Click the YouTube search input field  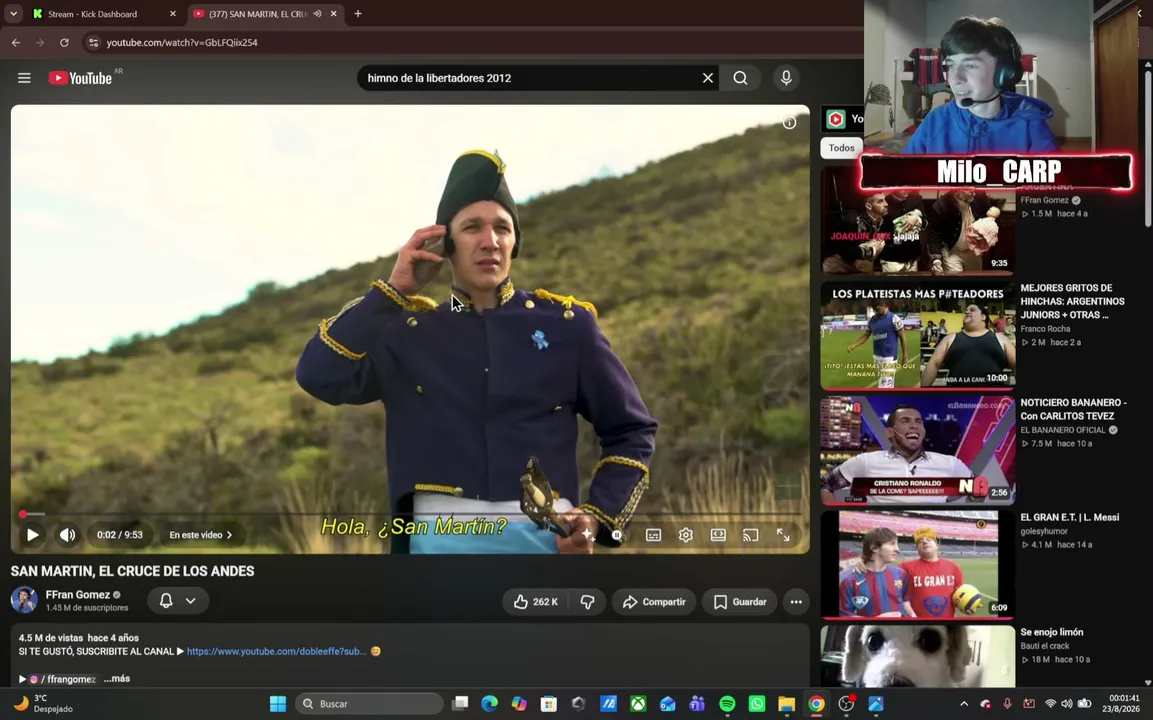(x=528, y=78)
